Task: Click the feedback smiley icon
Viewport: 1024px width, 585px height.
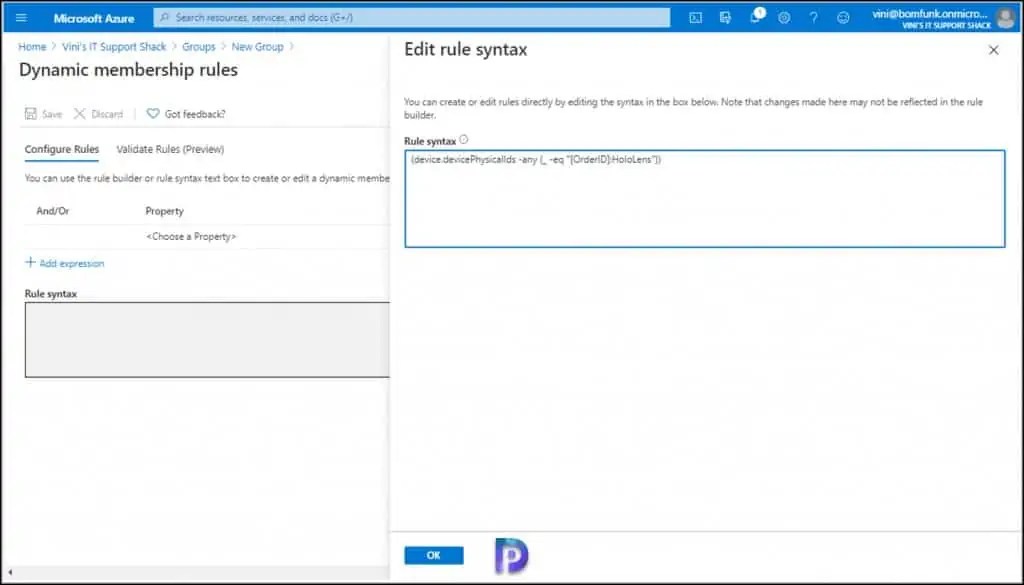Action: point(841,17)
